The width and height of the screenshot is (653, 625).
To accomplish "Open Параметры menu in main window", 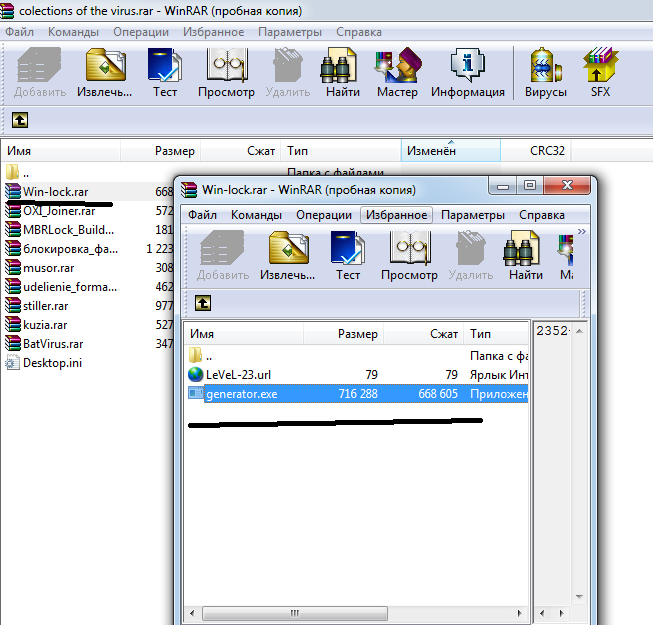I will coord(290,32).
